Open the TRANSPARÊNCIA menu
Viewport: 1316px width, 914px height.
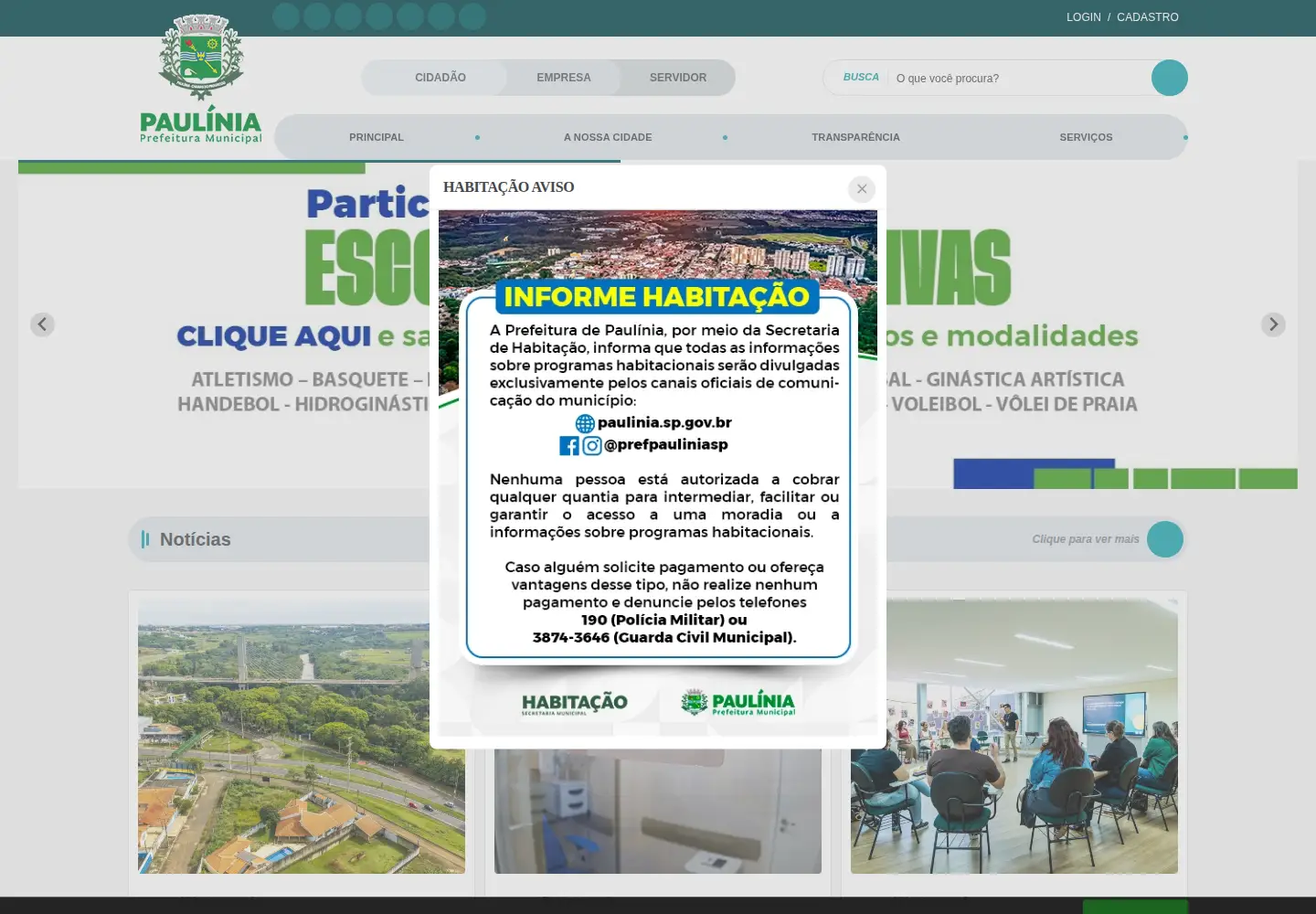855,137
